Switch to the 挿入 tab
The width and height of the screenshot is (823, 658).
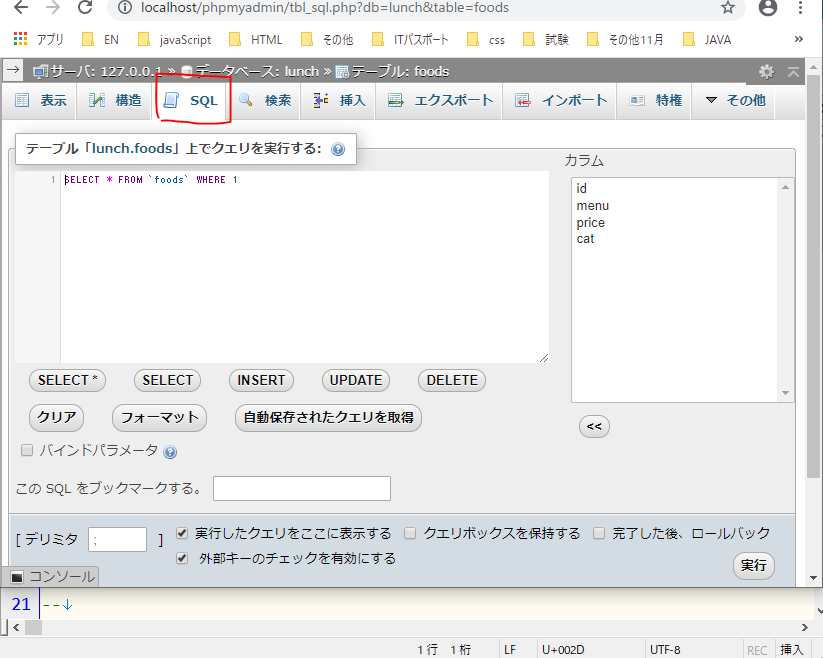coord(339,100)
